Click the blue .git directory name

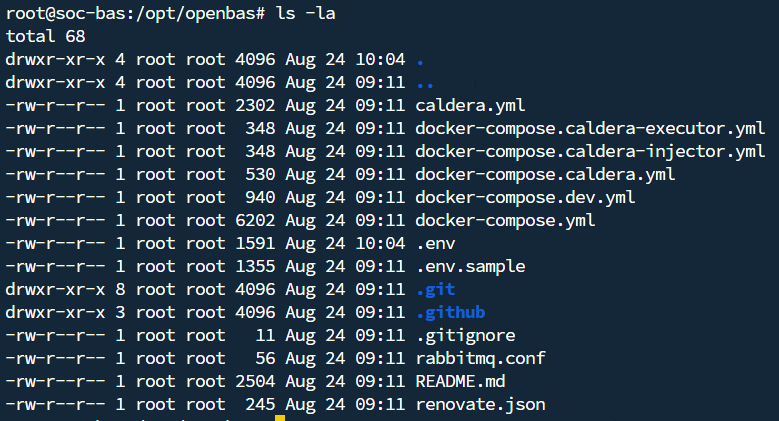[436, 289]
